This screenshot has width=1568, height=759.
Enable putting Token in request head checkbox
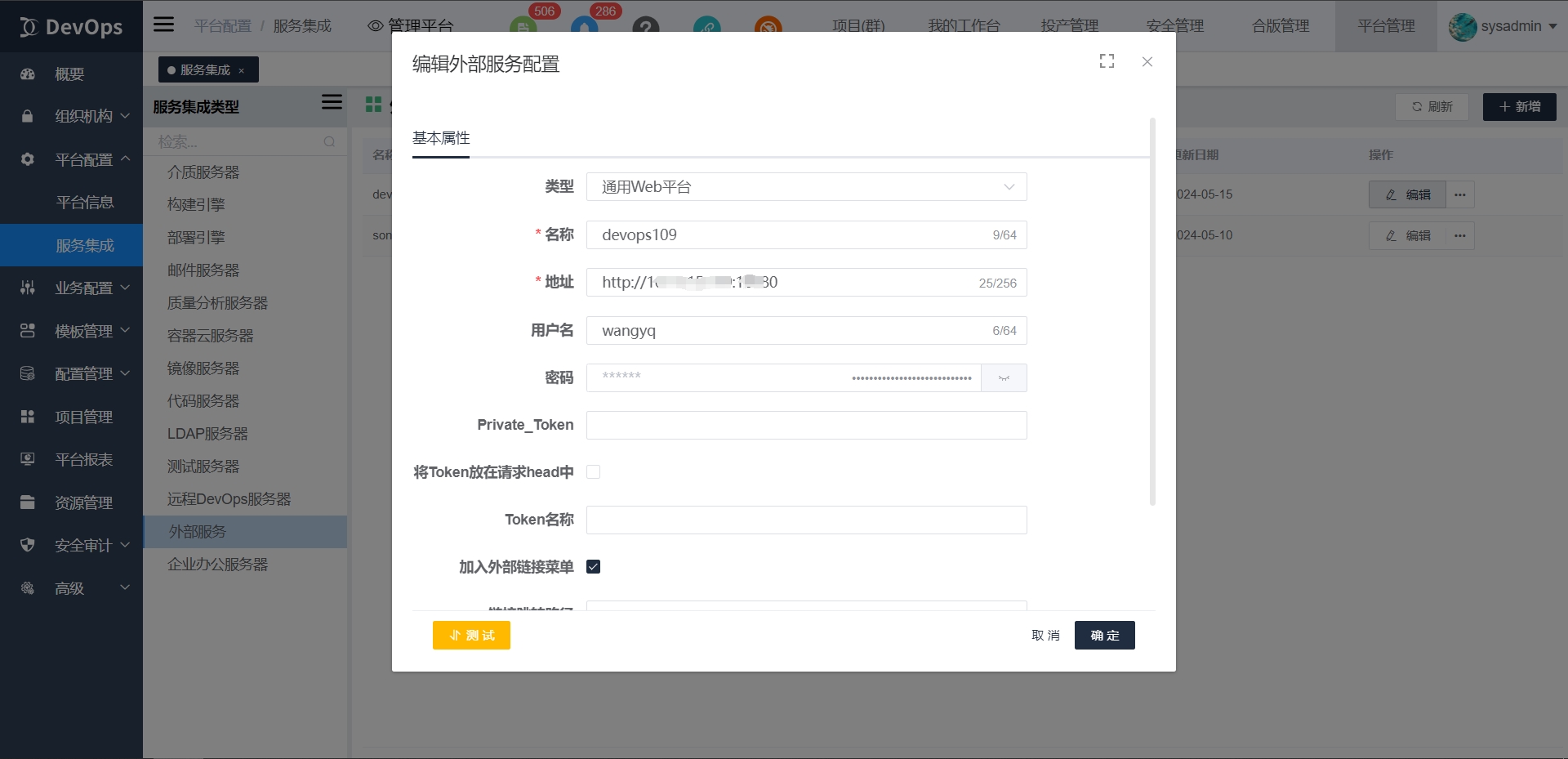tap(594, 472)
